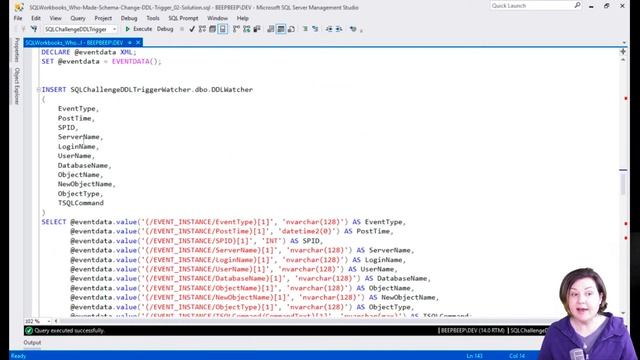This screenshot has height=360, width=640.
Task: Click the Change Connection toolbar icon
Action: 34,29
